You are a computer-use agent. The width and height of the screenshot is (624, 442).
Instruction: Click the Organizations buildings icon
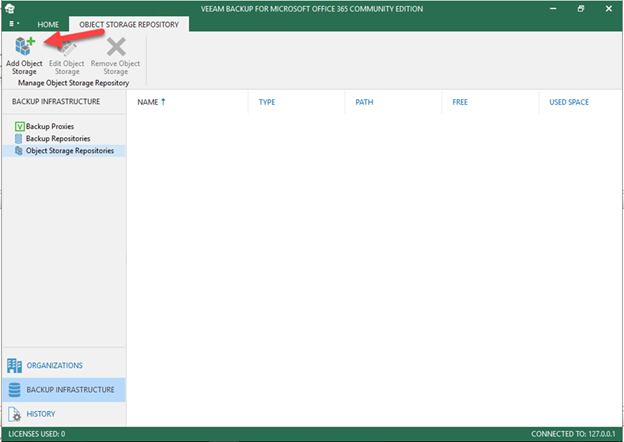[x=14, y=366]
